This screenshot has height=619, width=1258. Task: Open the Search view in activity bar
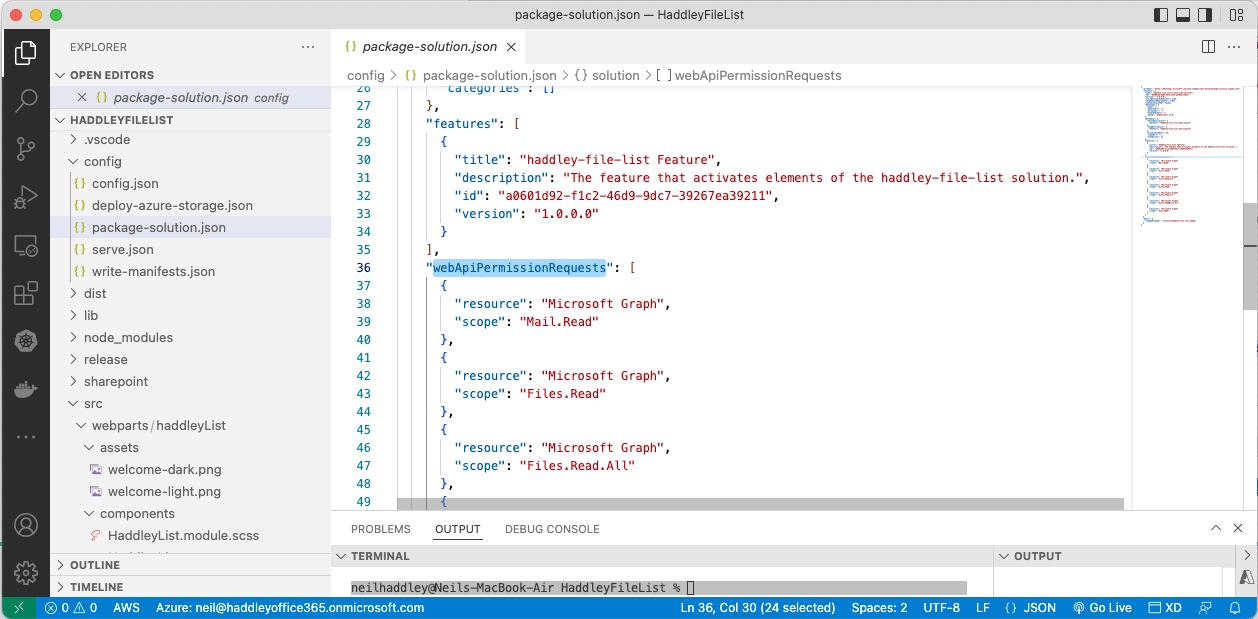26,99
